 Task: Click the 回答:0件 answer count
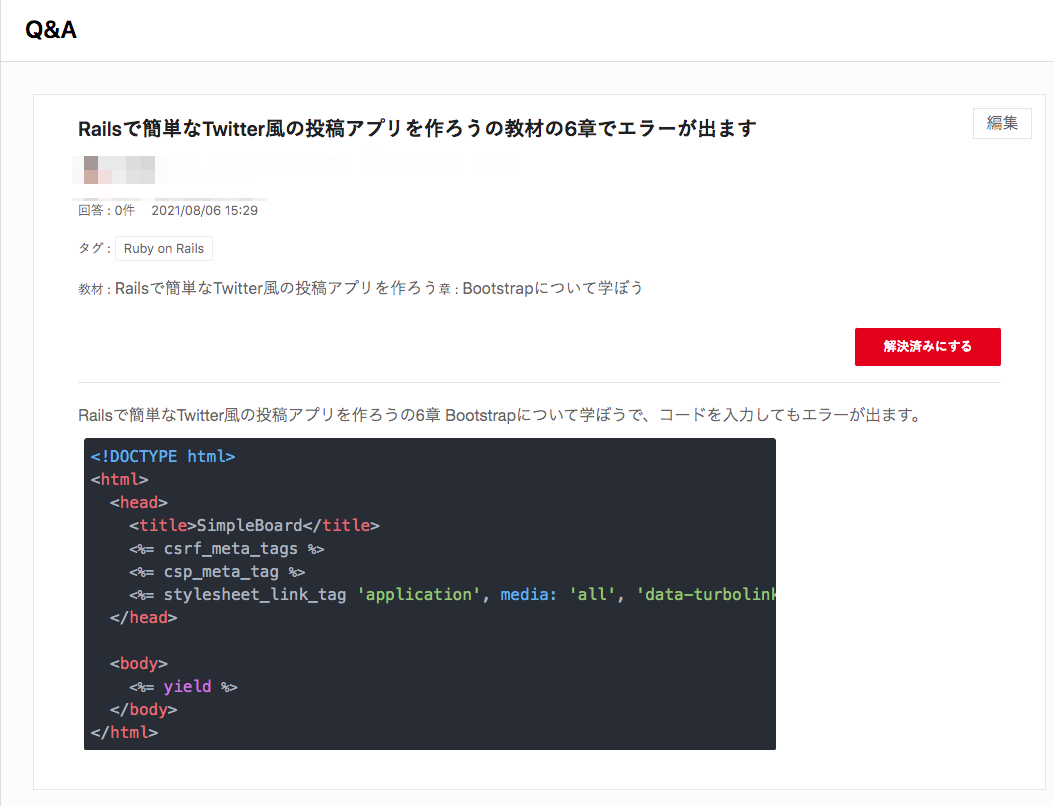coord(105,210)
